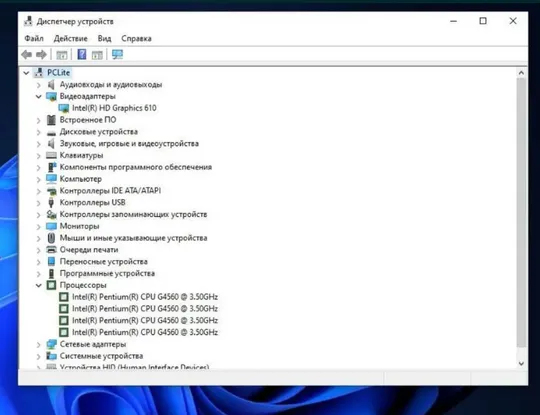Click the Сетевые адаптеры network icon
The image size is (540, 415).
tap(51, 344)
